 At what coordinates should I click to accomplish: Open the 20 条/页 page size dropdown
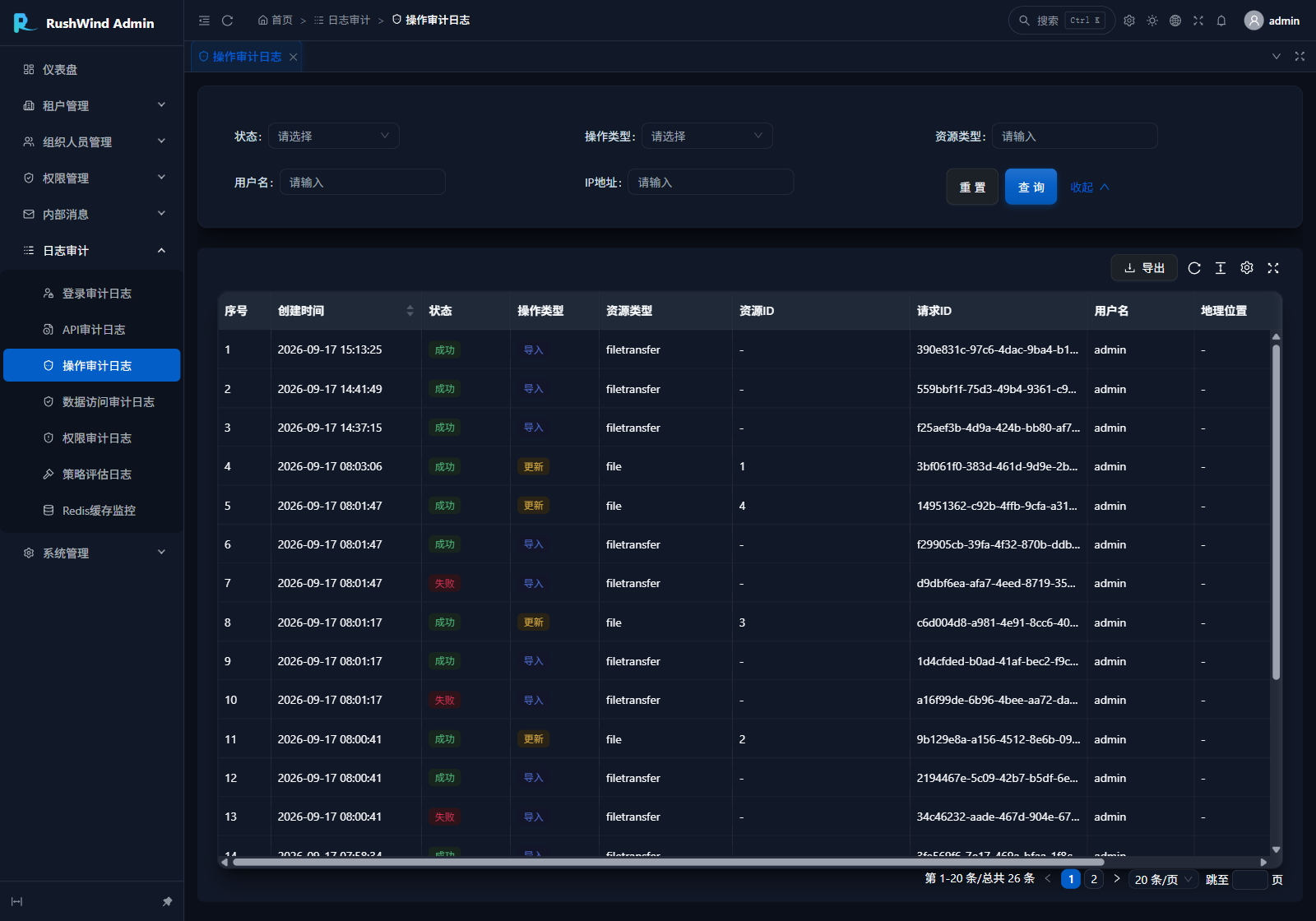pos(1164,879)
